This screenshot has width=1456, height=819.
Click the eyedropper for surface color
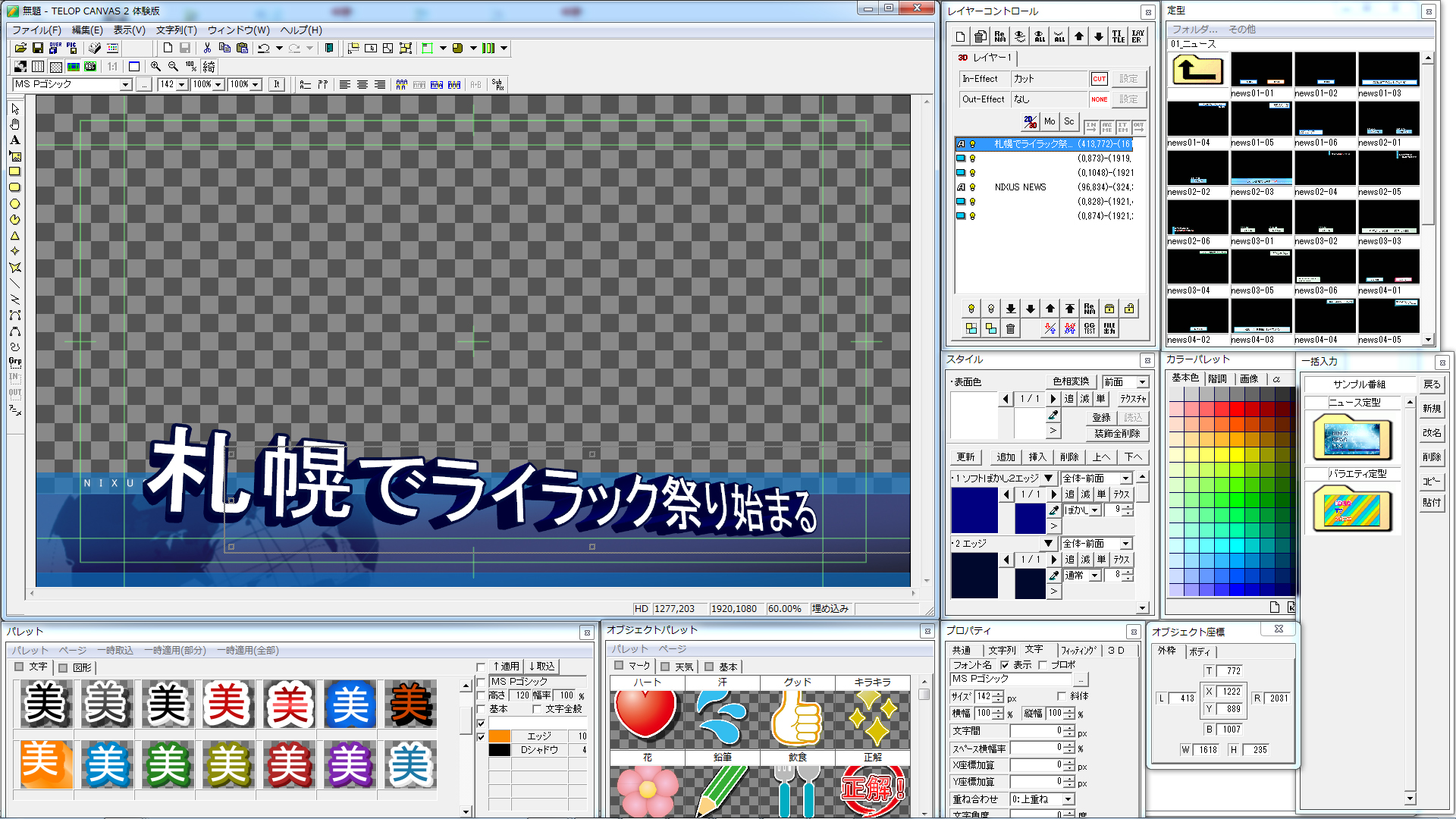(1053, 415)
